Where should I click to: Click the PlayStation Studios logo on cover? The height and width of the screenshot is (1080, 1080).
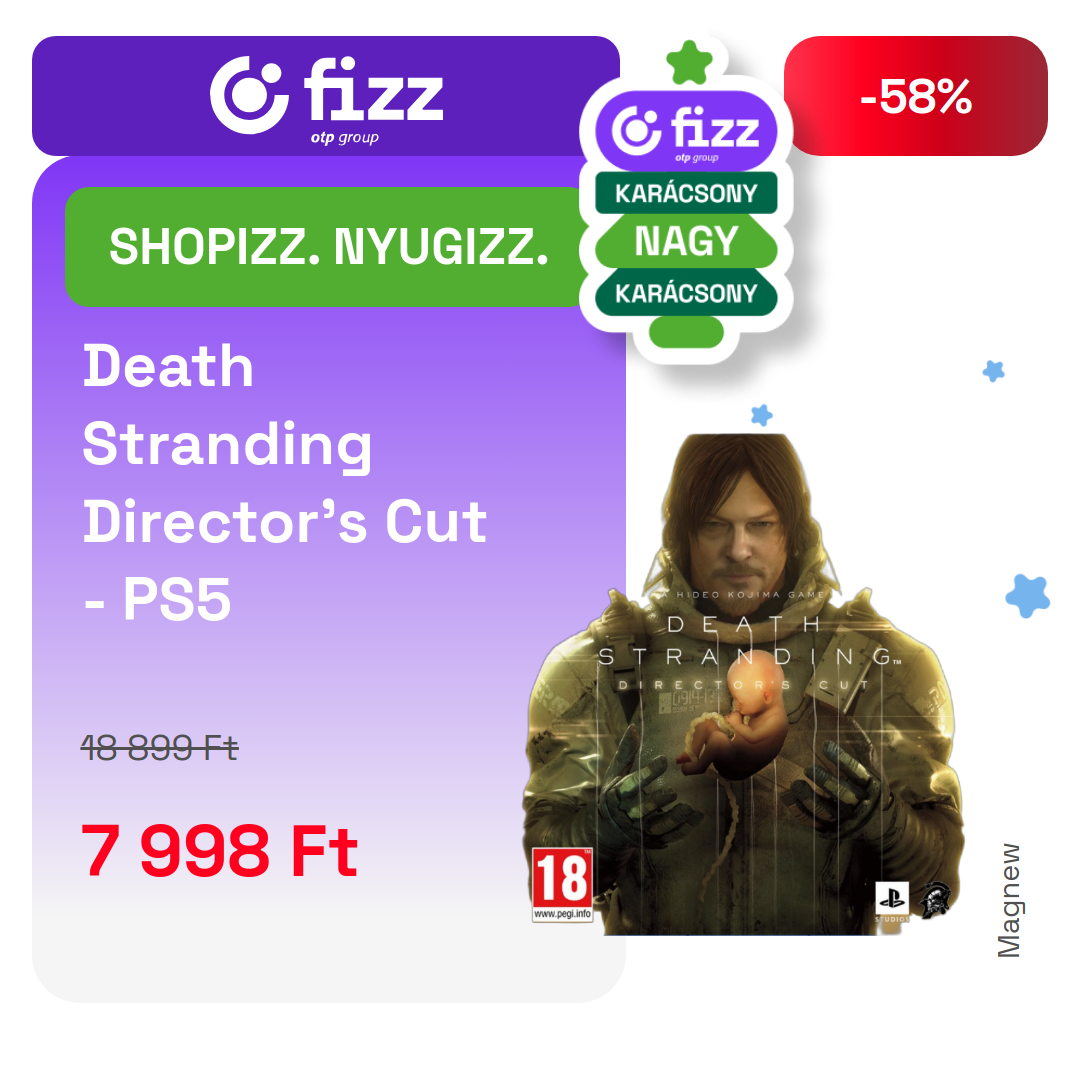coord(892,902)
